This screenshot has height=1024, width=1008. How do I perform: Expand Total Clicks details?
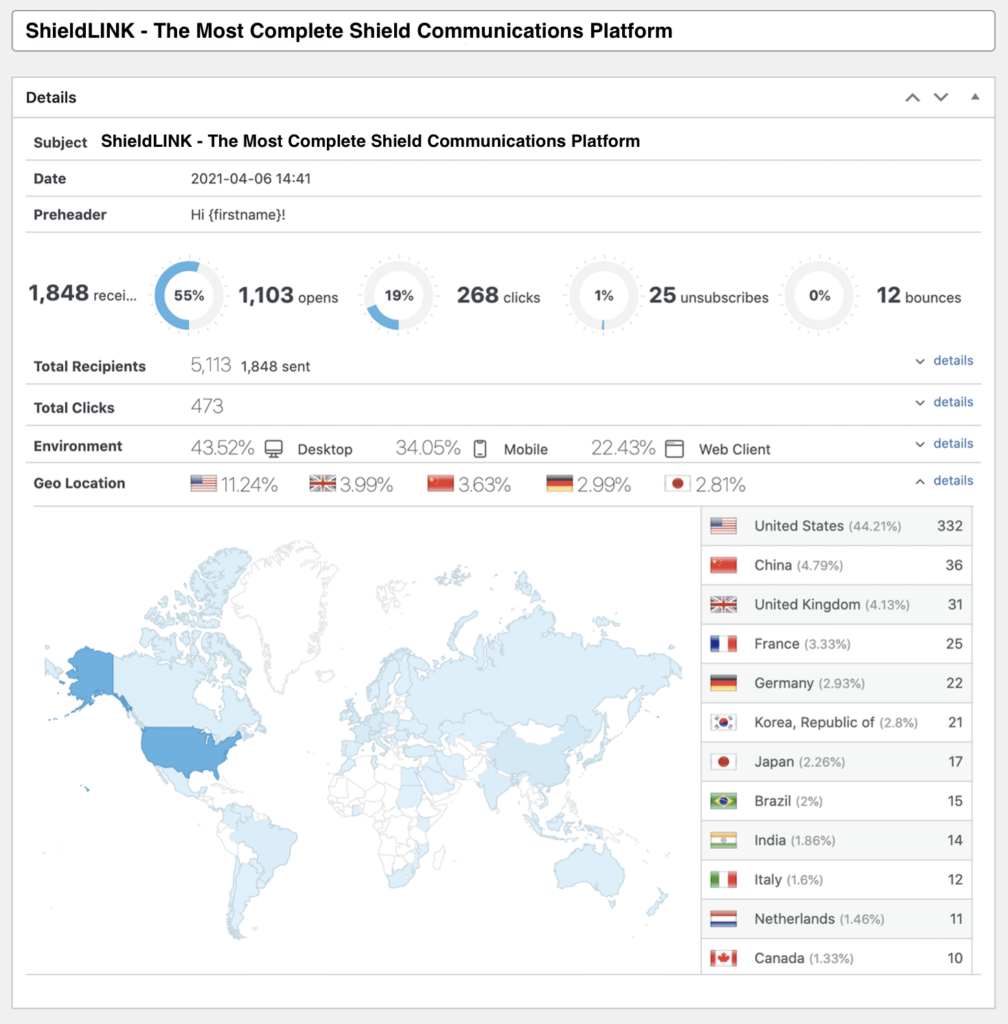tap(945, 402)
